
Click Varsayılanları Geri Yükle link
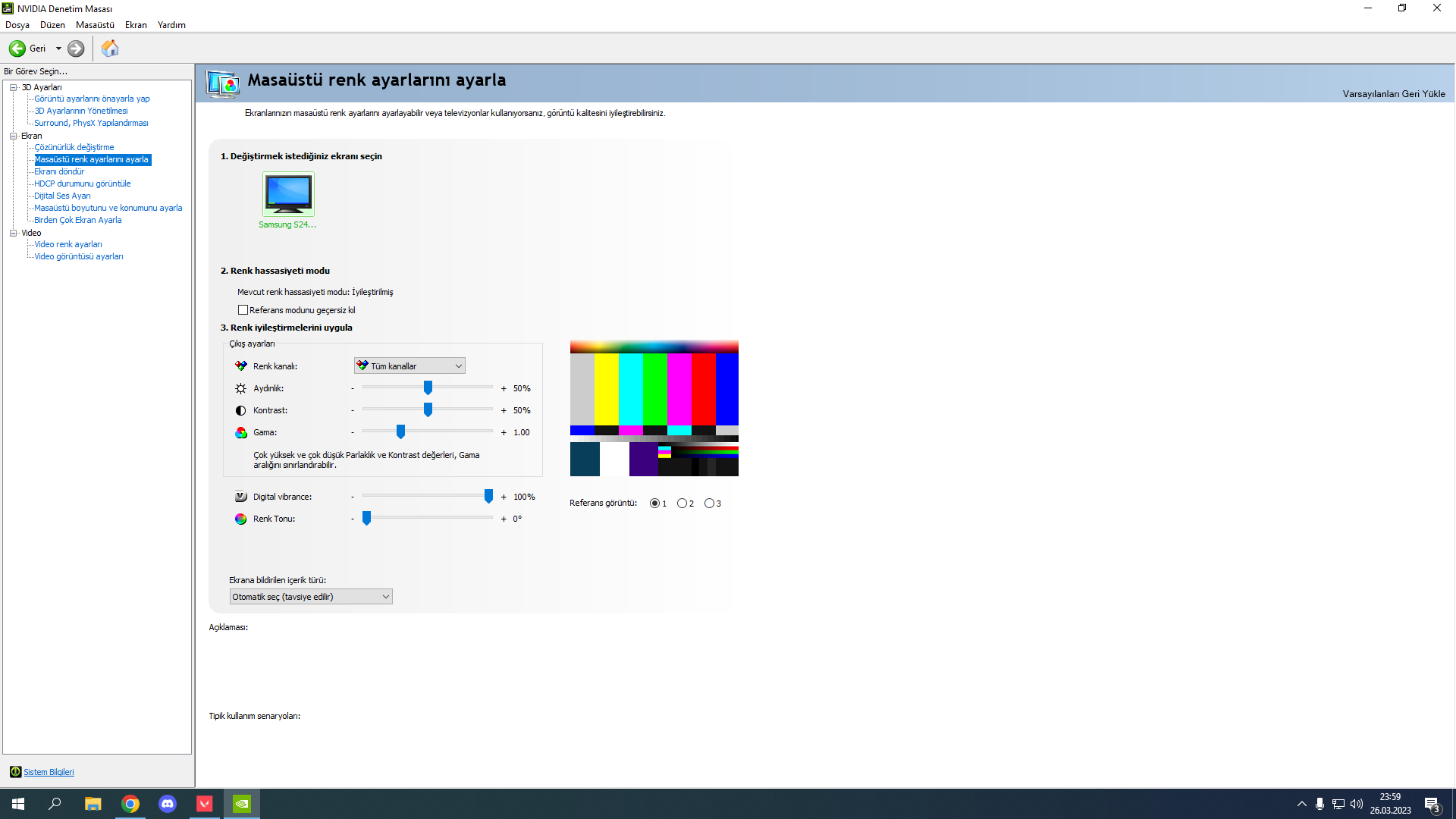click(x=1393, y=94)
